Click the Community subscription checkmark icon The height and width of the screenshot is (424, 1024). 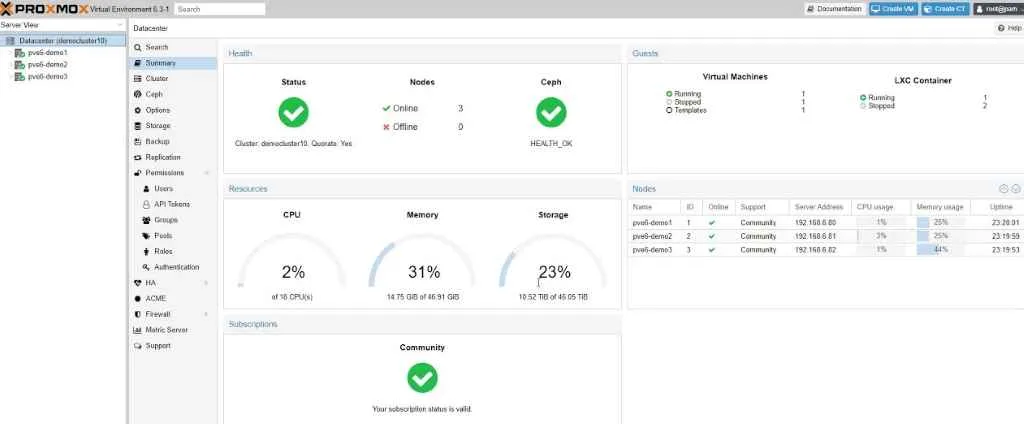tap(422, 378)
